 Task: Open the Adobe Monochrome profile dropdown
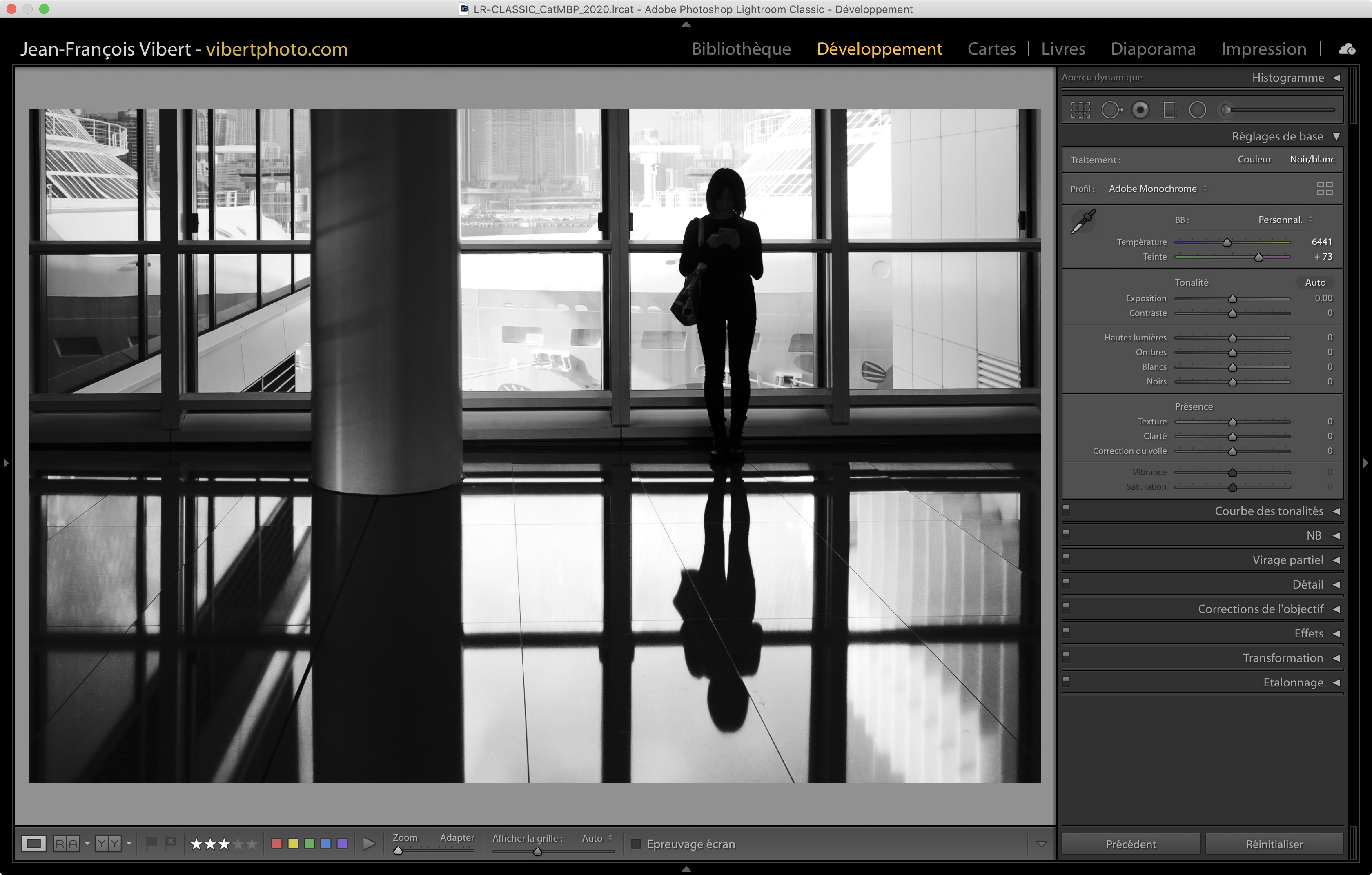click(x=1157, y=189)
